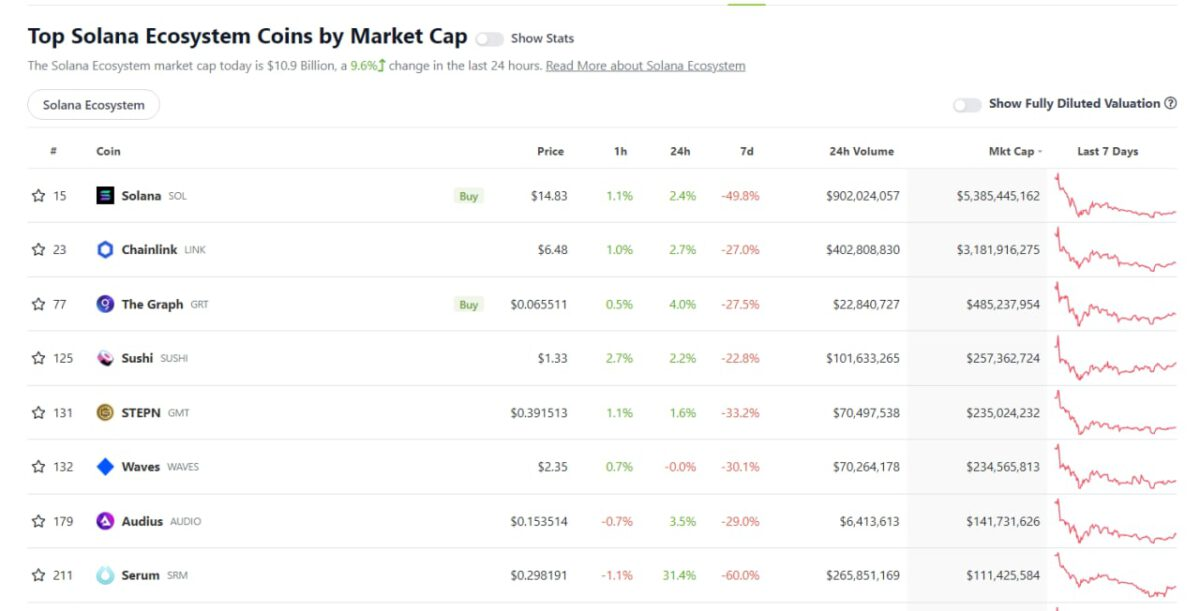Click the Solana coin logo icon
1200x611 pixels.
[x=105, y=196]
